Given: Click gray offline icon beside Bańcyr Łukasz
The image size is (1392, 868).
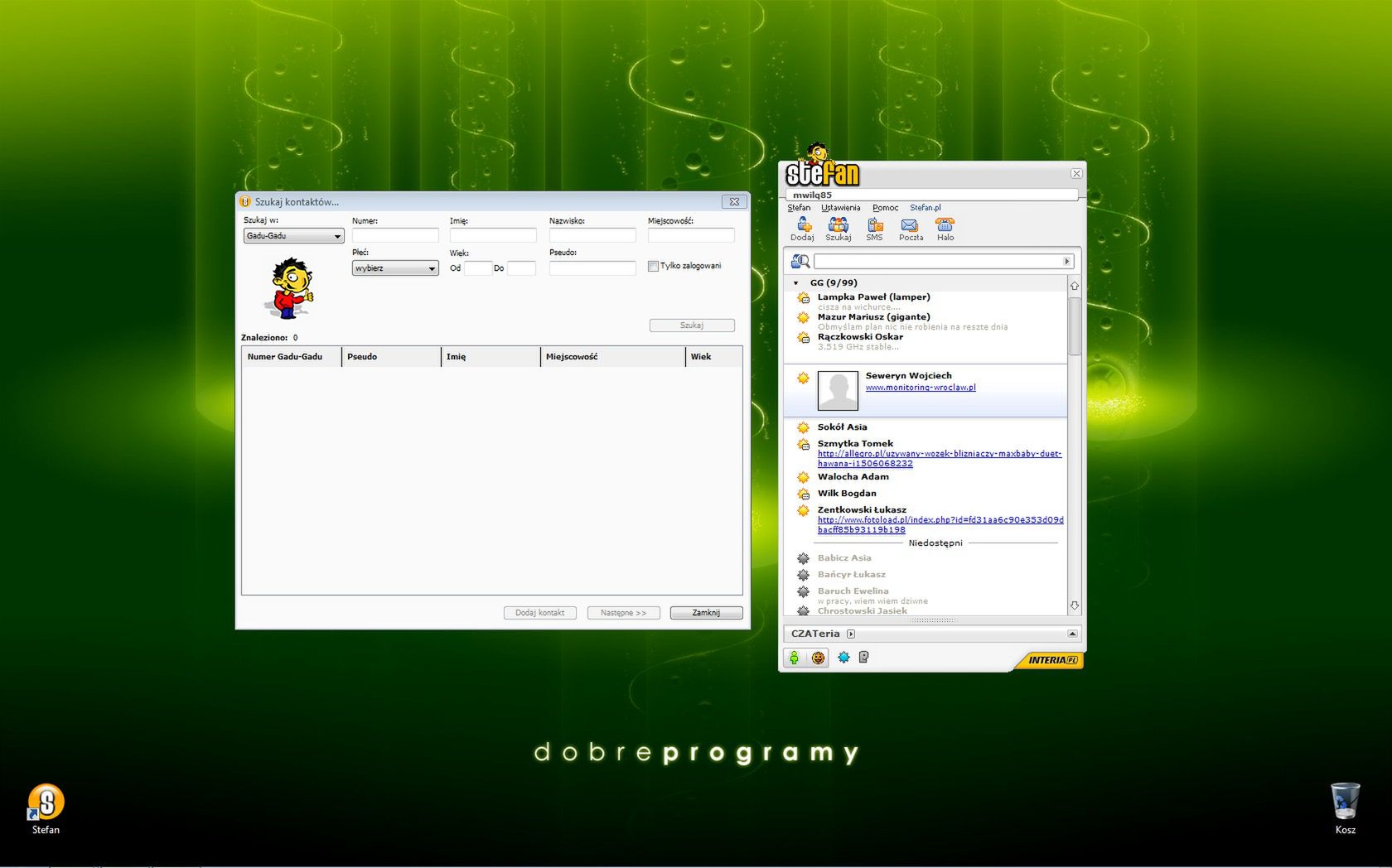Looking at the screenshot, I should [803, 576].
